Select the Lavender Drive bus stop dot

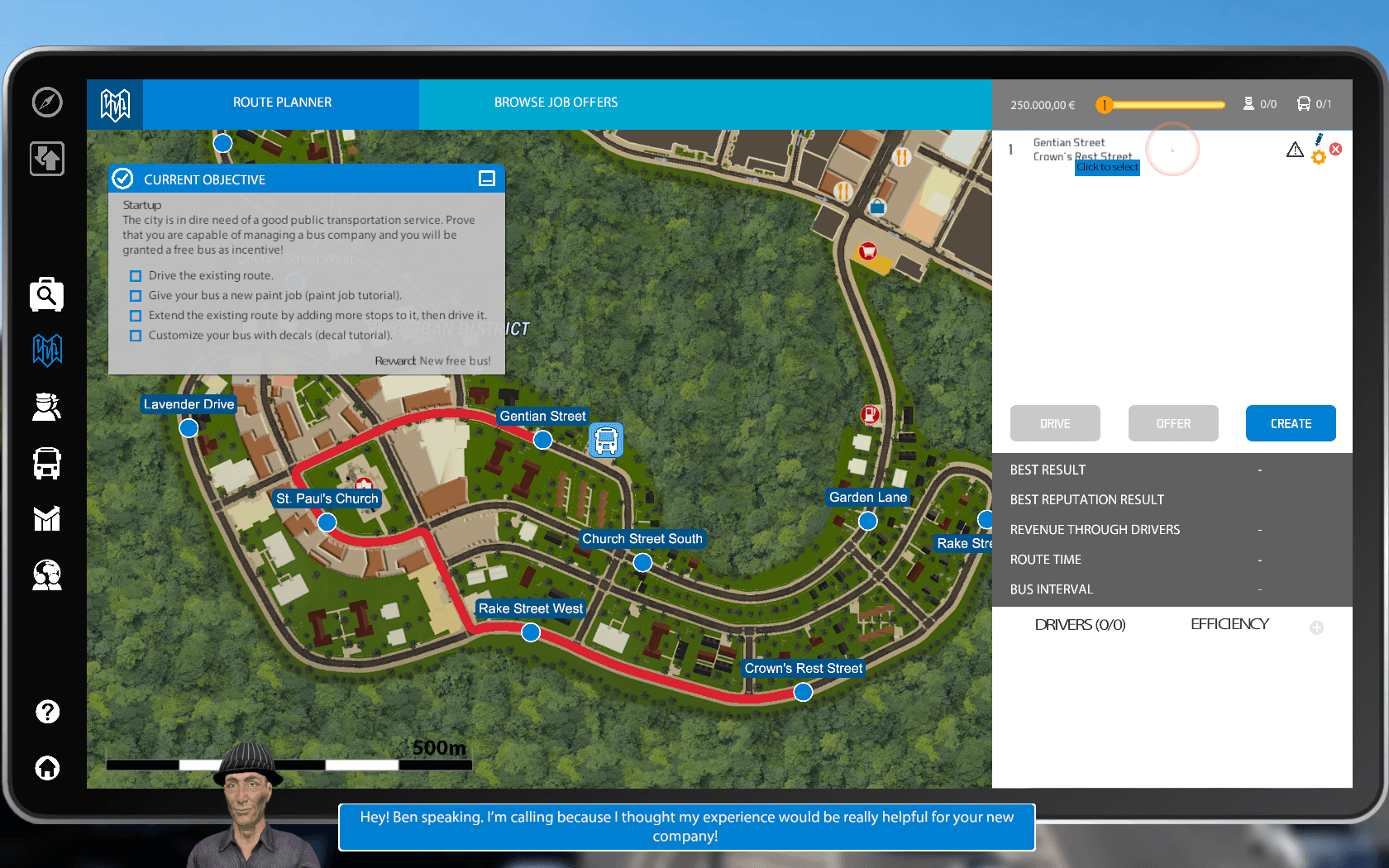(189, 428)
